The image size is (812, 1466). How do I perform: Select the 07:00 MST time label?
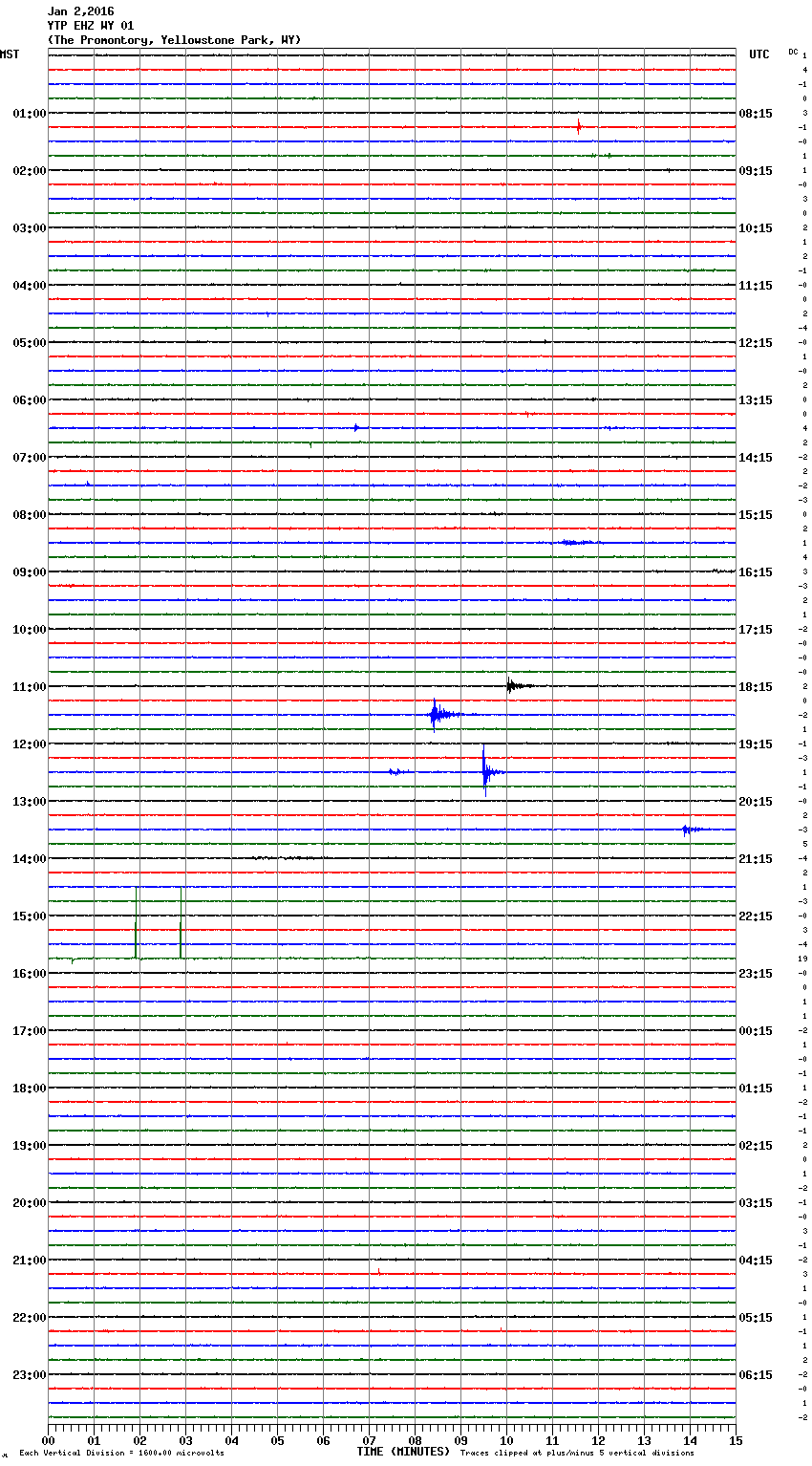[x=29, y=458]
